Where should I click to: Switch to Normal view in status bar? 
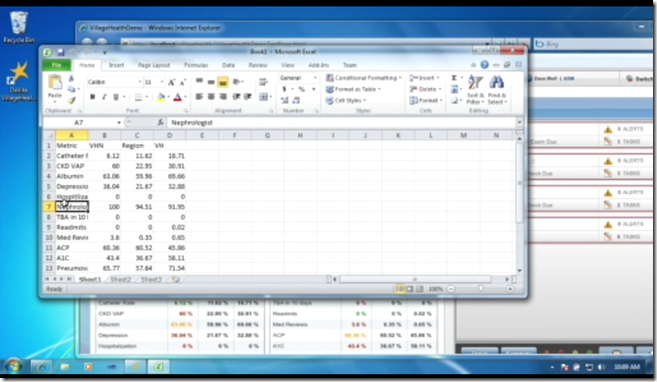[400, 289]
